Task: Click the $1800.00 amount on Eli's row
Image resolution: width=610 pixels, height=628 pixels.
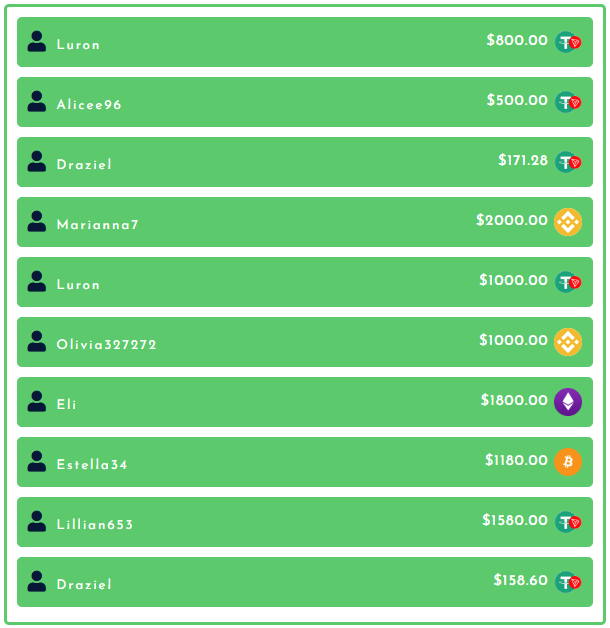Action: [x=514, y=401]
